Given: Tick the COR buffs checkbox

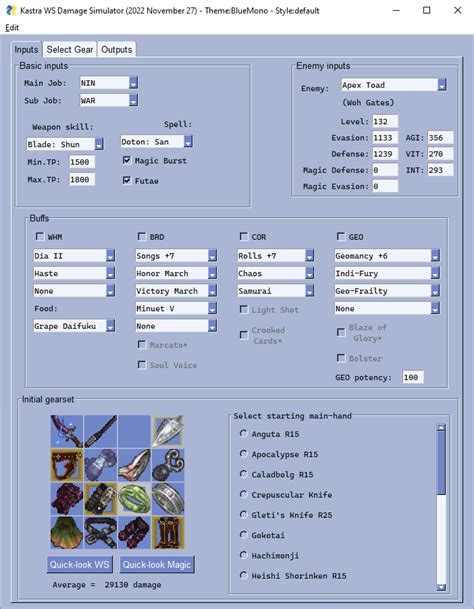Looking at the screenshot, I should (x=244, y=236).
